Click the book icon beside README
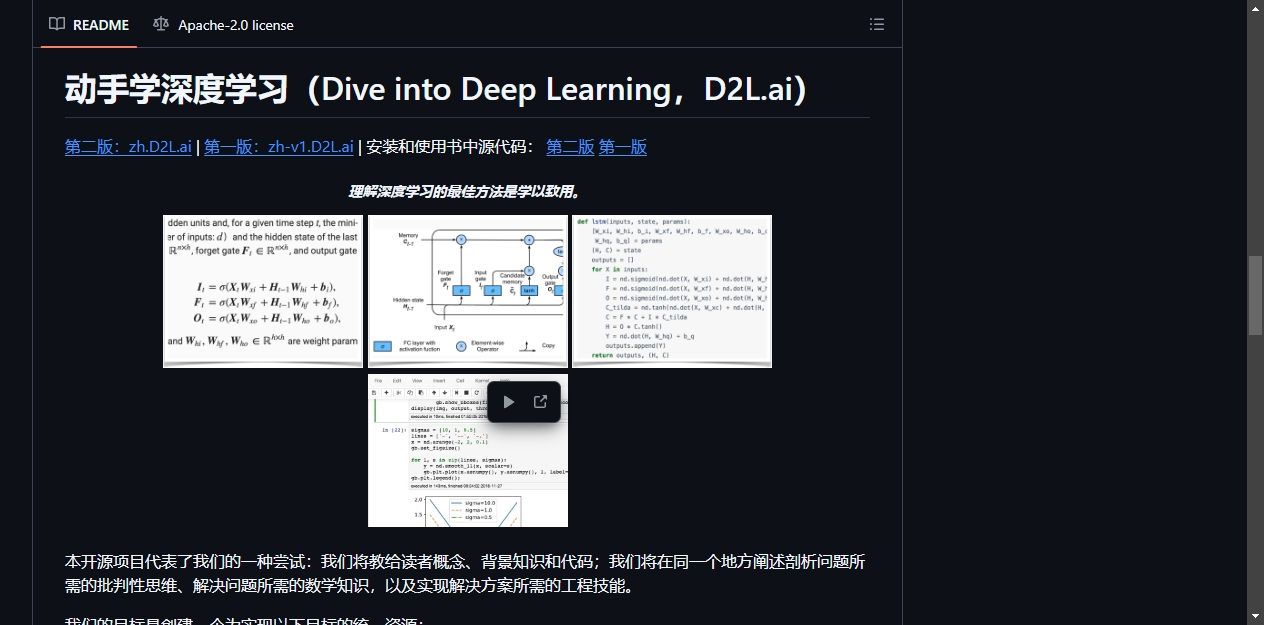This screenshot has height=625, width=1264. (57, 24)
